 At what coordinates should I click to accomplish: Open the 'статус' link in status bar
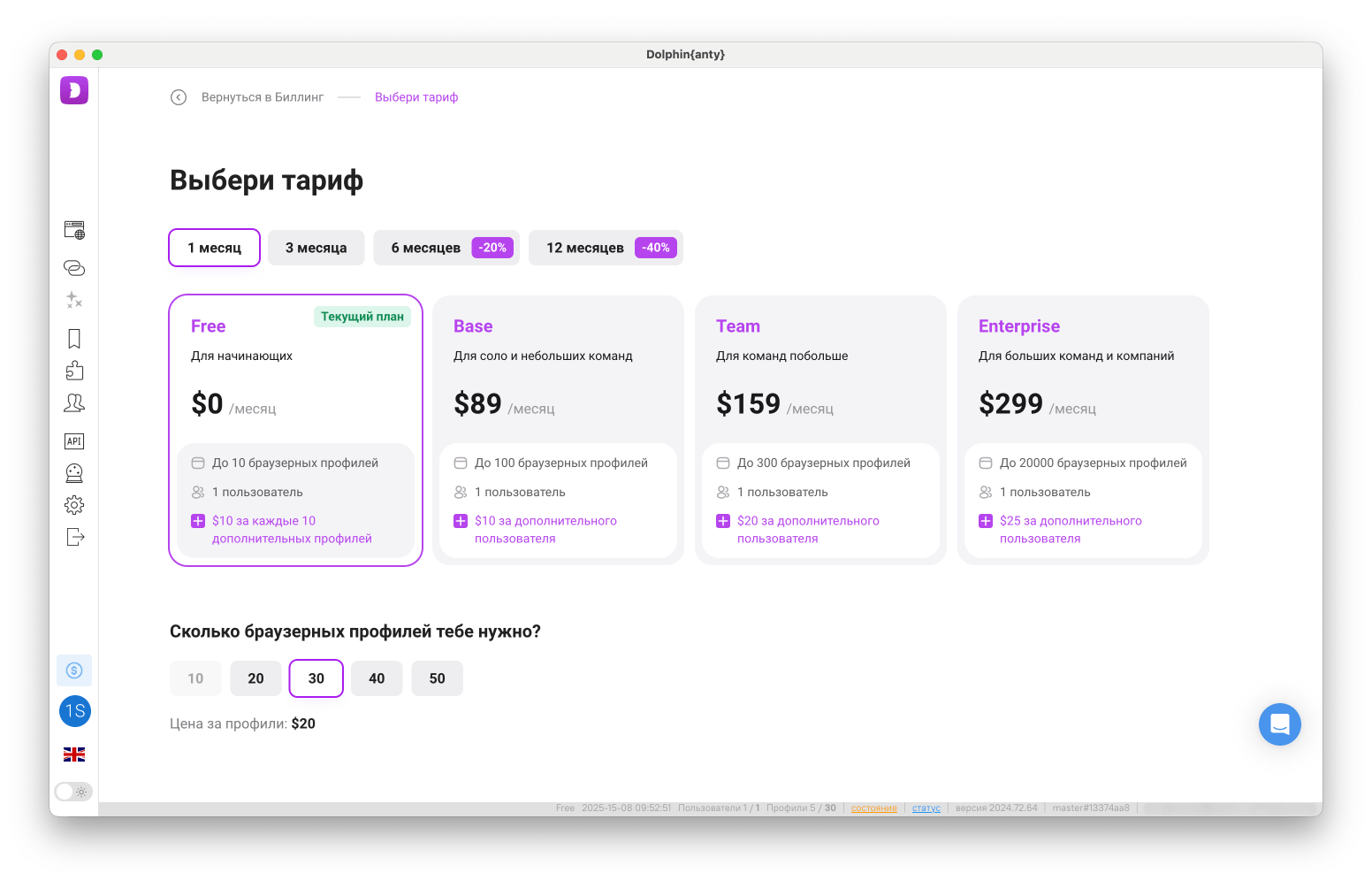926,808
